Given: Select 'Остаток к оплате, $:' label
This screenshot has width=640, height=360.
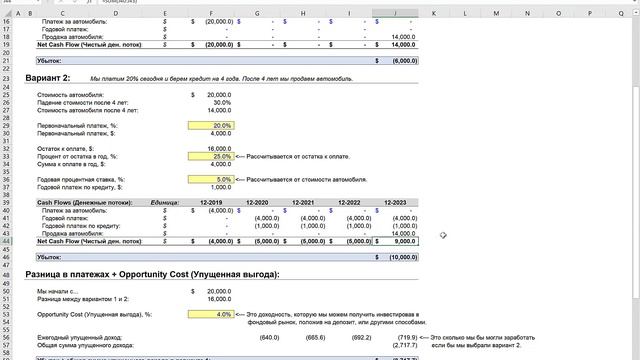Looking at the screenshot, I should click(65, 149).
